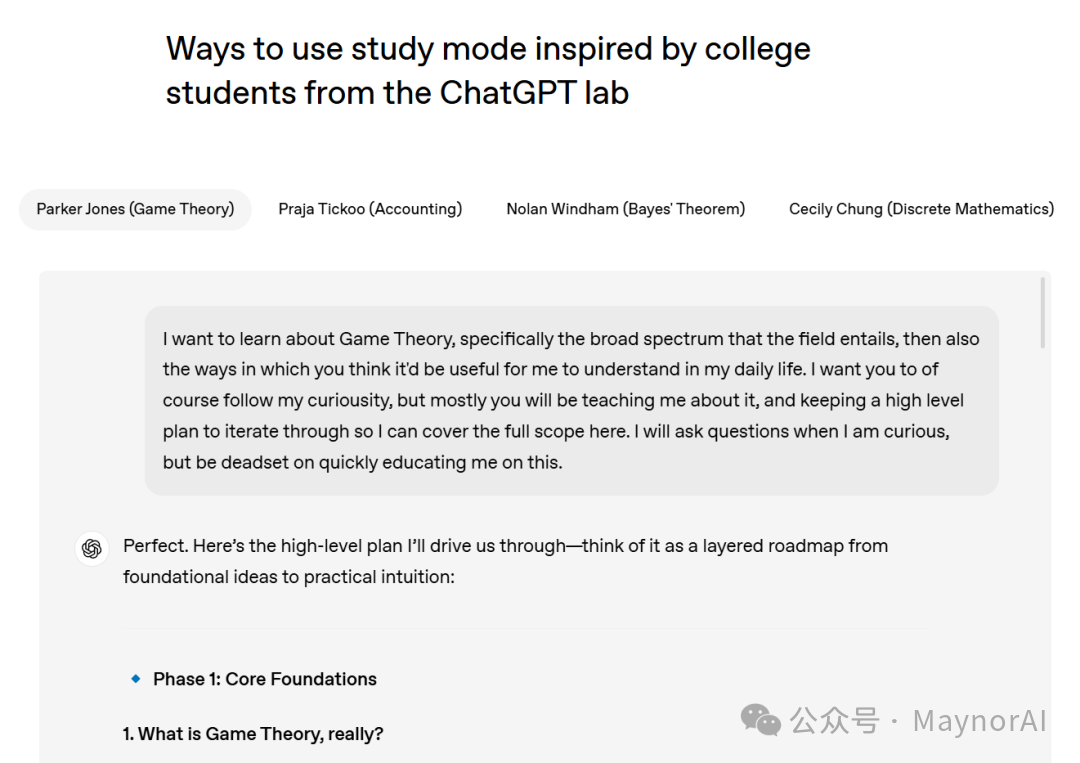Click the user message bubble about Game Theory
This screenshot has width=1080, height=763.
pyautogui.click(x=571, y=400)
